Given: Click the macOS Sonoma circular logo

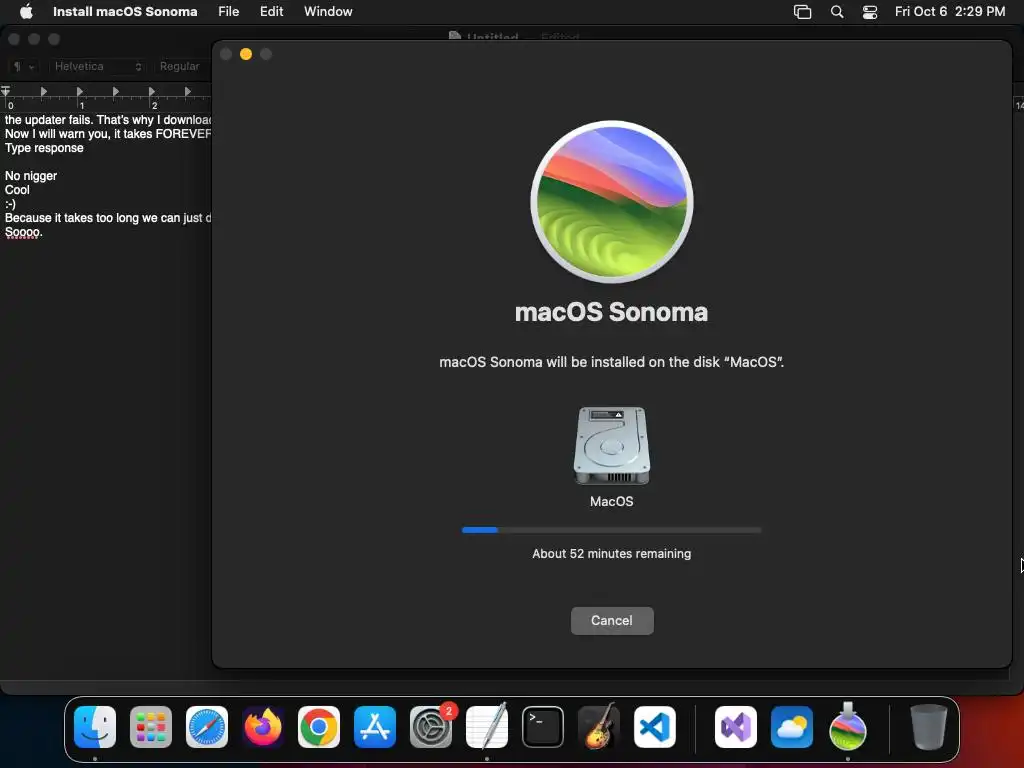Looking at the screenshot, I should coord(612,202).
